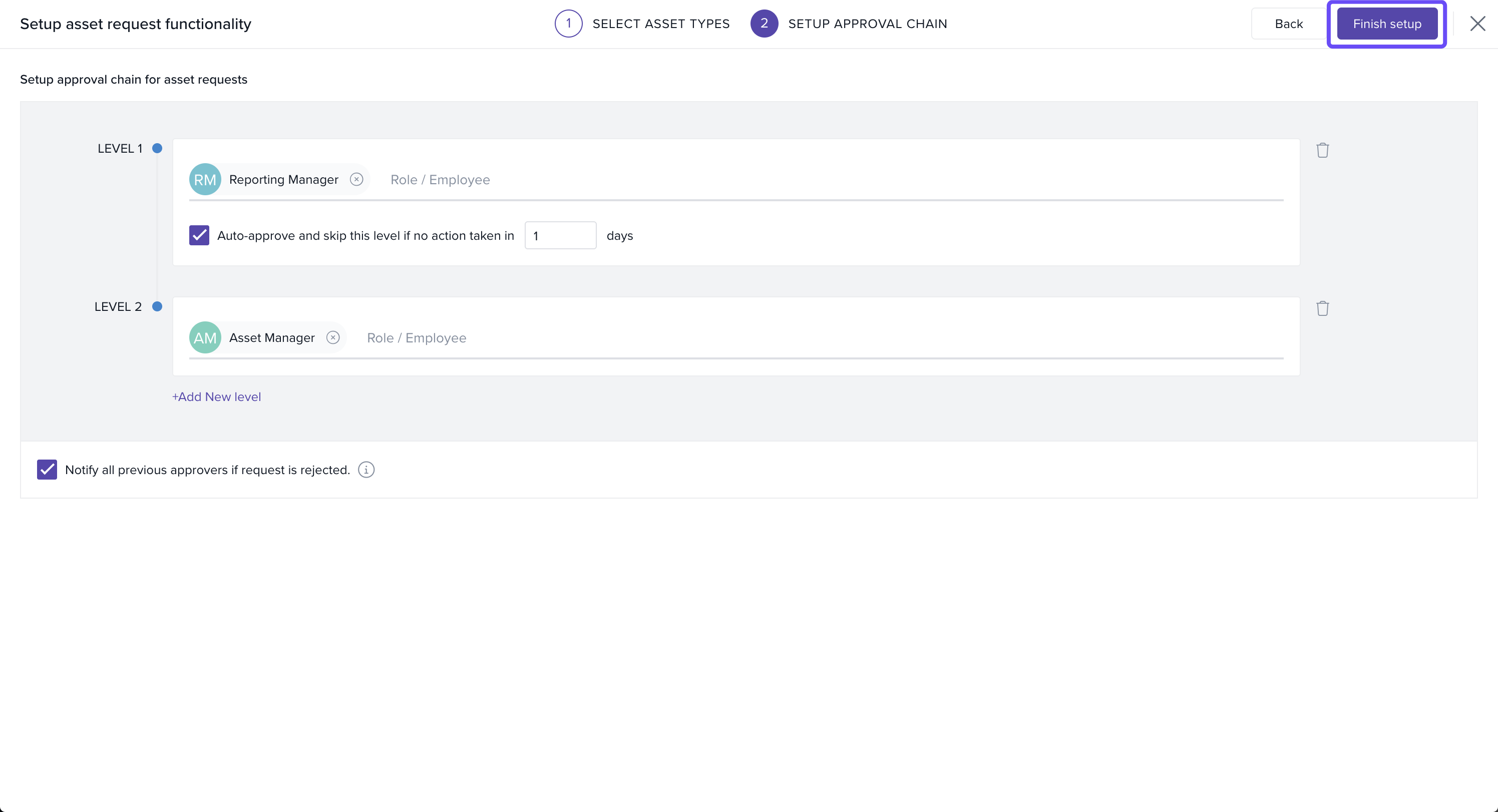Remove Asset Manager chip via x icon
1498x812 pixels.
pos(332,337)
